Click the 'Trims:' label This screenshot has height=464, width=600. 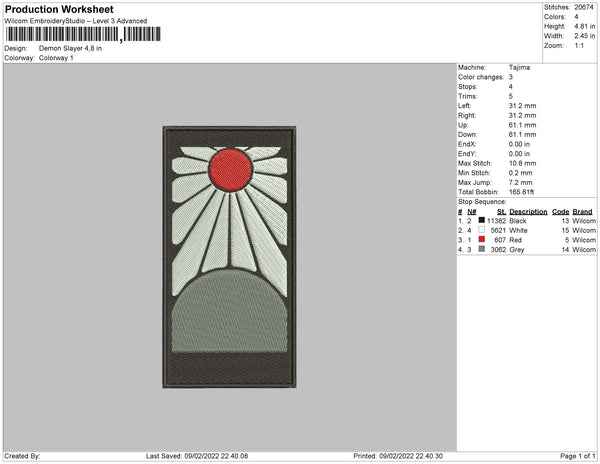pos(468,96)
